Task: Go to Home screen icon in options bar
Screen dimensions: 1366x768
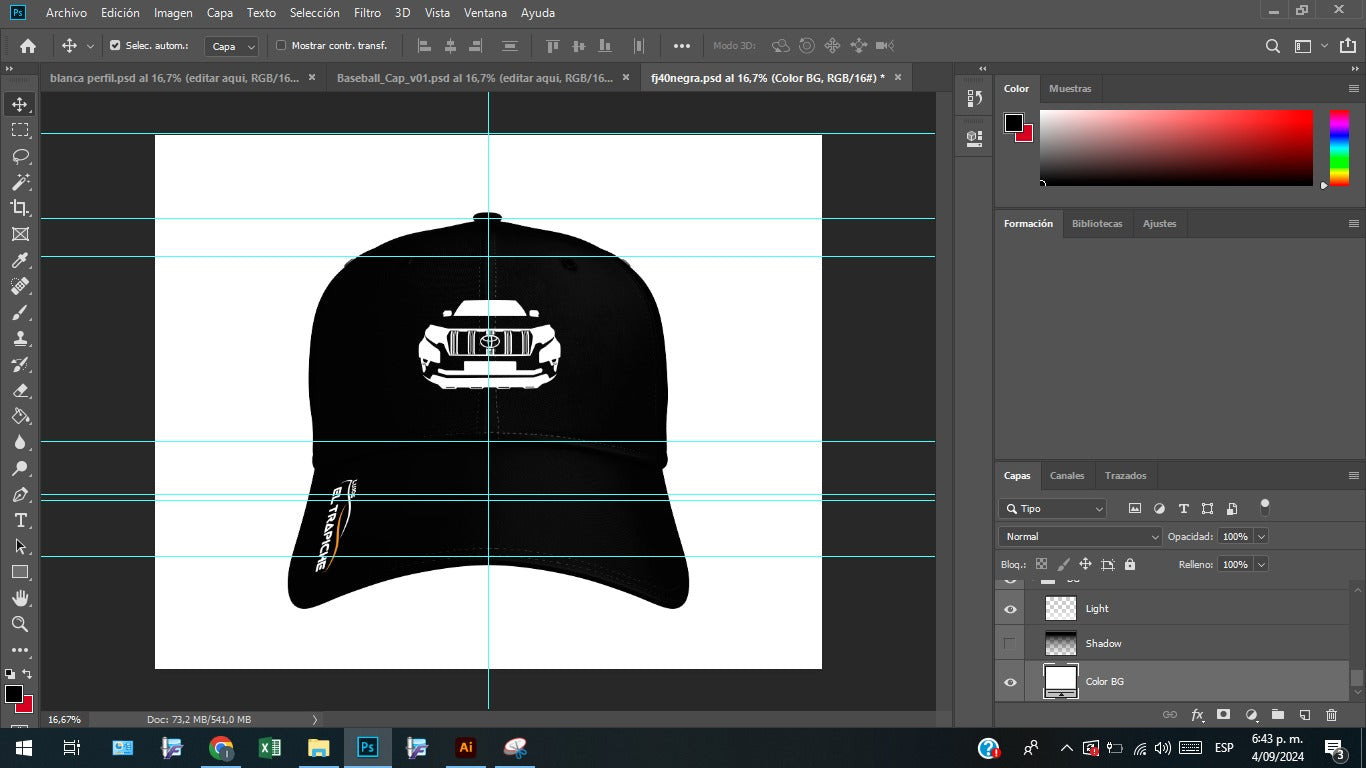Action: 28,46
